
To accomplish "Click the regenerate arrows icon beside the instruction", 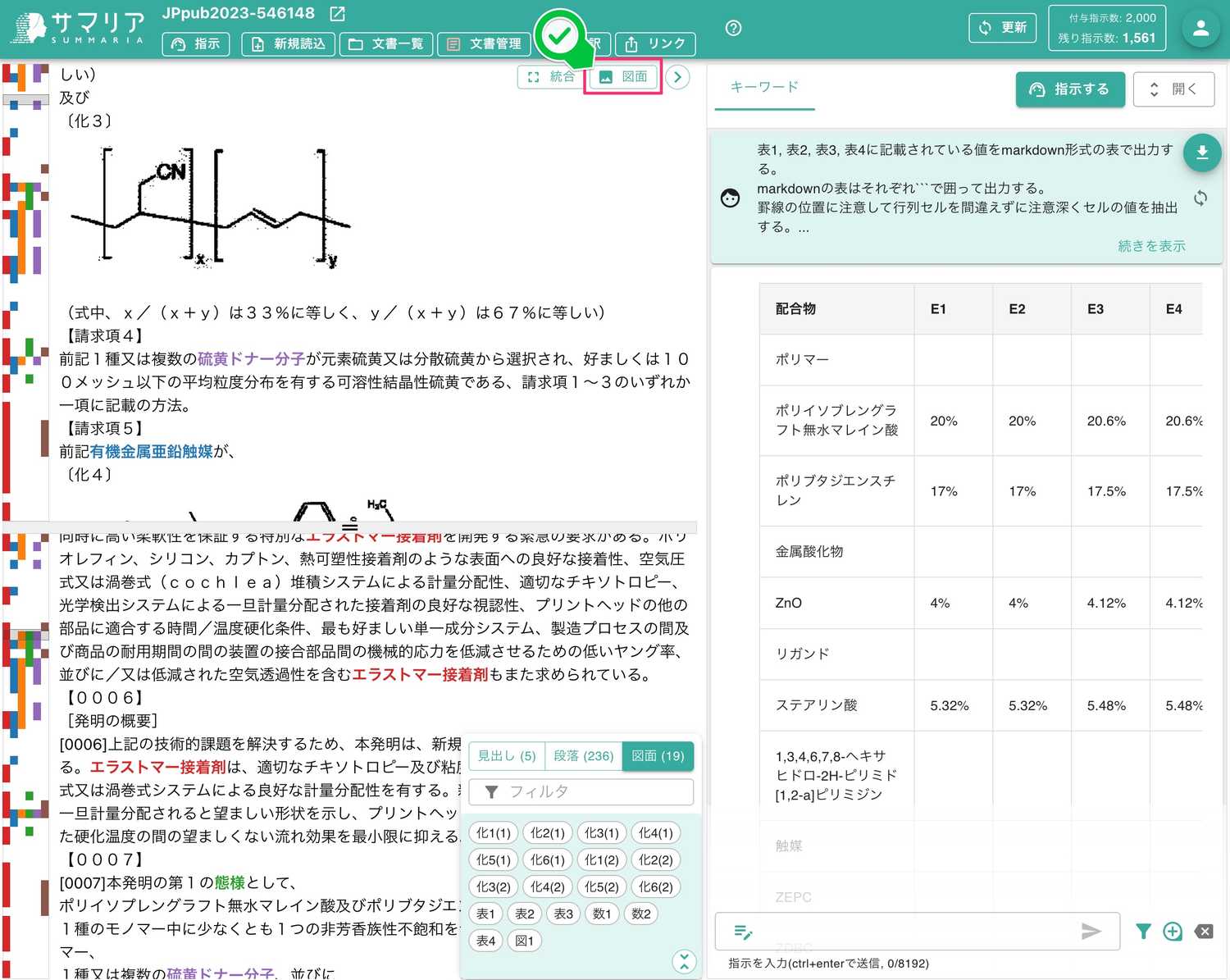I will point(1200,198).
